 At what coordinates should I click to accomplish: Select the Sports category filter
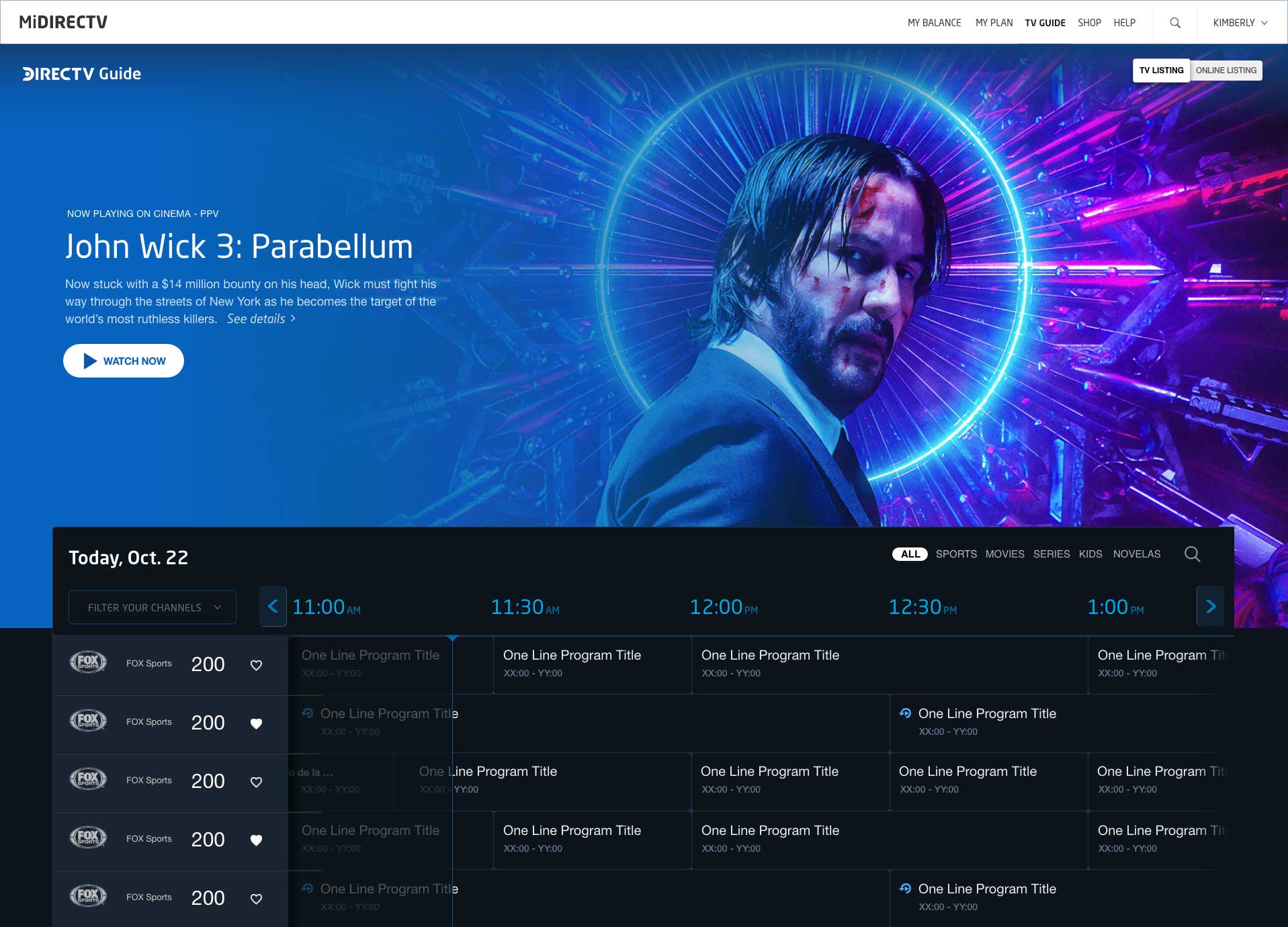[x=956, y=554]
